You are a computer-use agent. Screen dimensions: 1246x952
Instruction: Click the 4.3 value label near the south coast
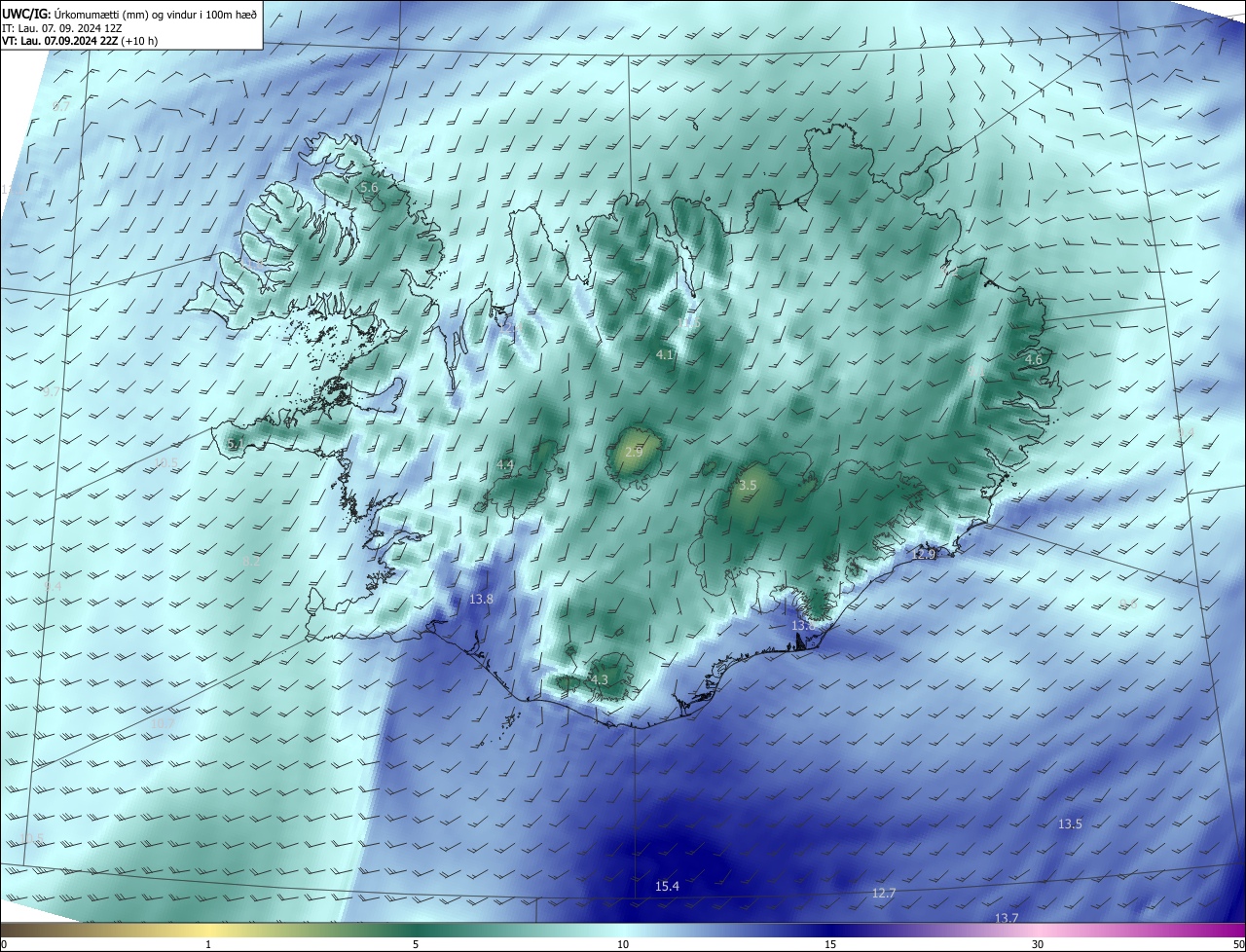(x=600, y=679)
